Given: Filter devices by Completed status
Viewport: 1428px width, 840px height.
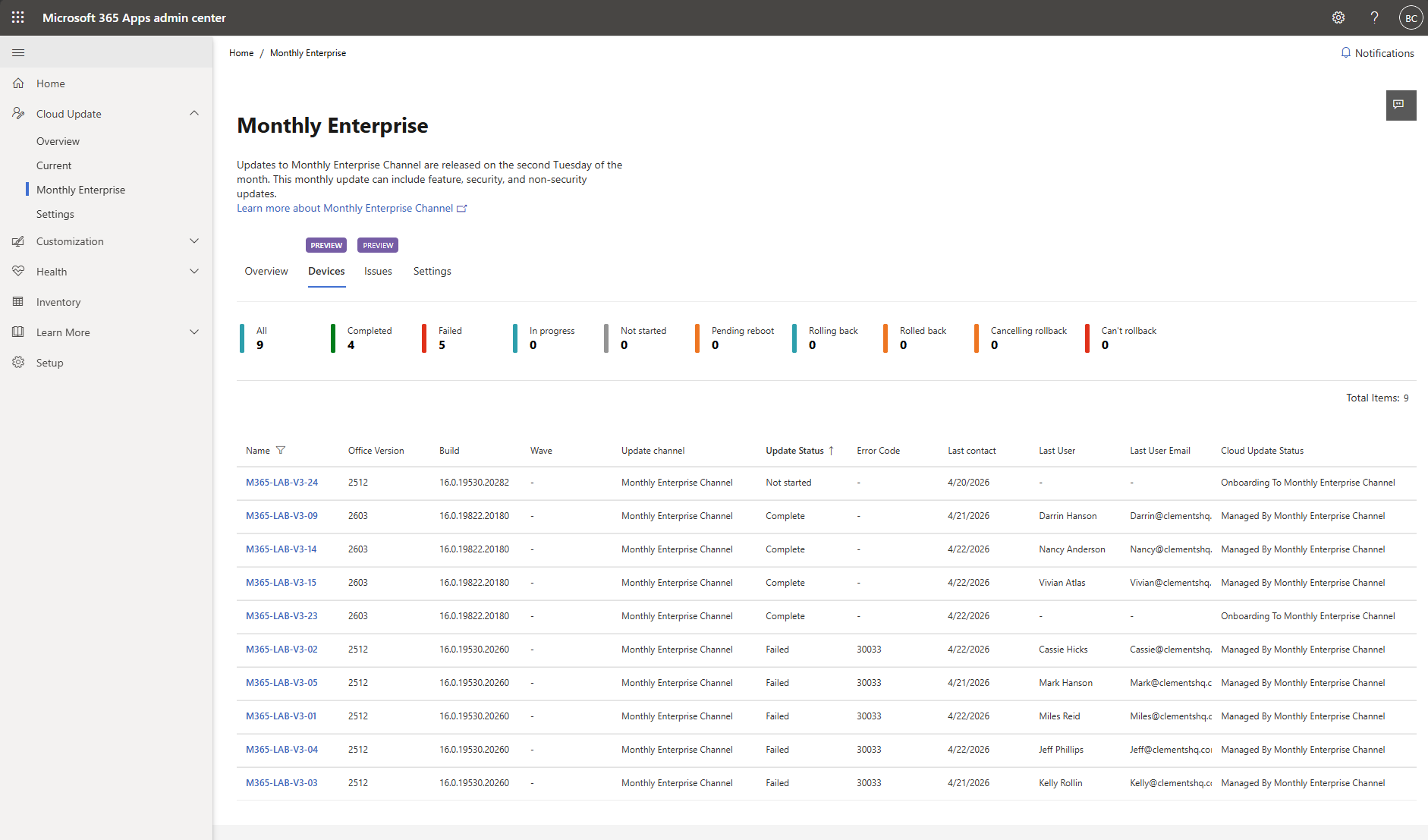Looking at the screenshot, I should [369, 338].
